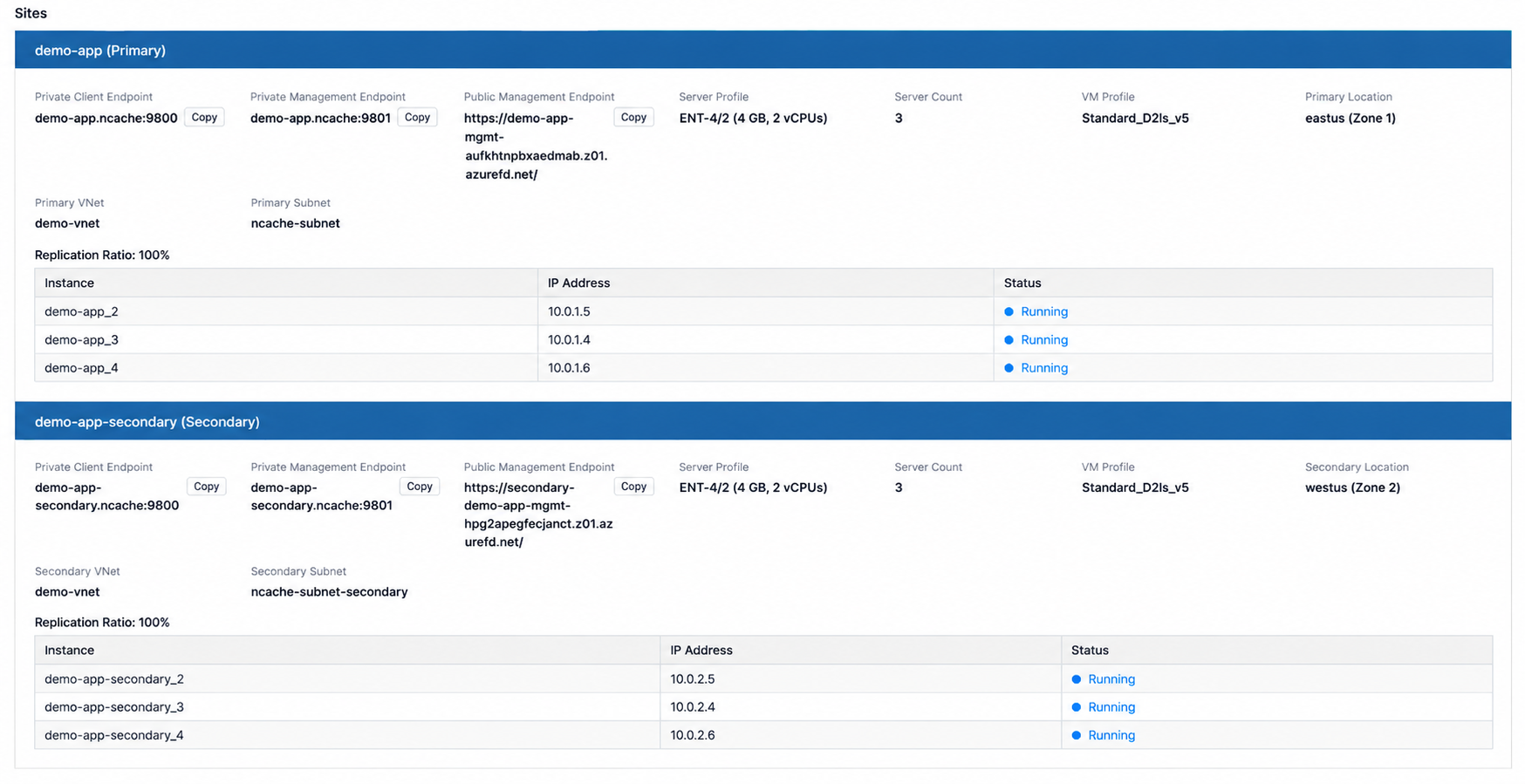Open the Running status of demo-app_3

(1043, 339)
